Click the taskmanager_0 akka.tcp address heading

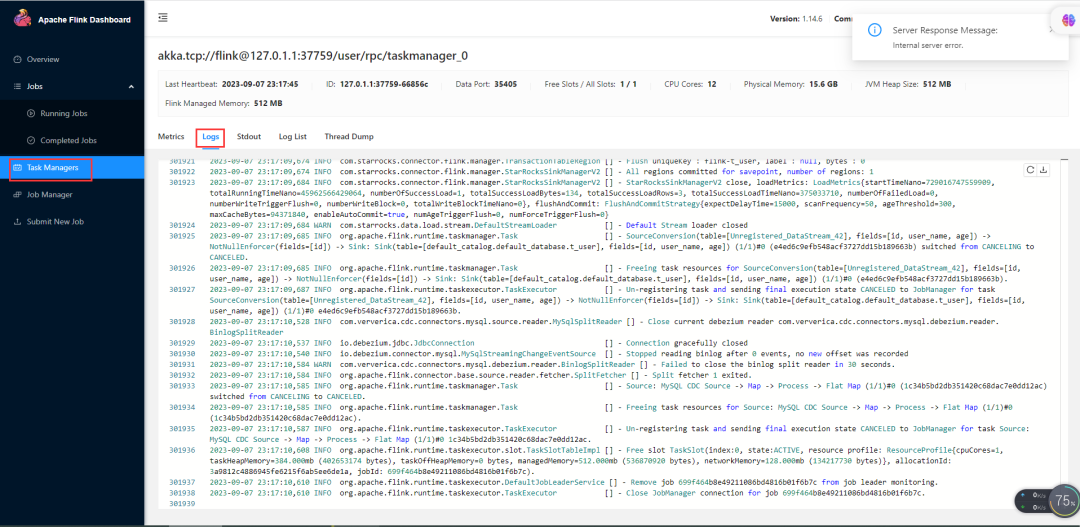click(313, 56)
